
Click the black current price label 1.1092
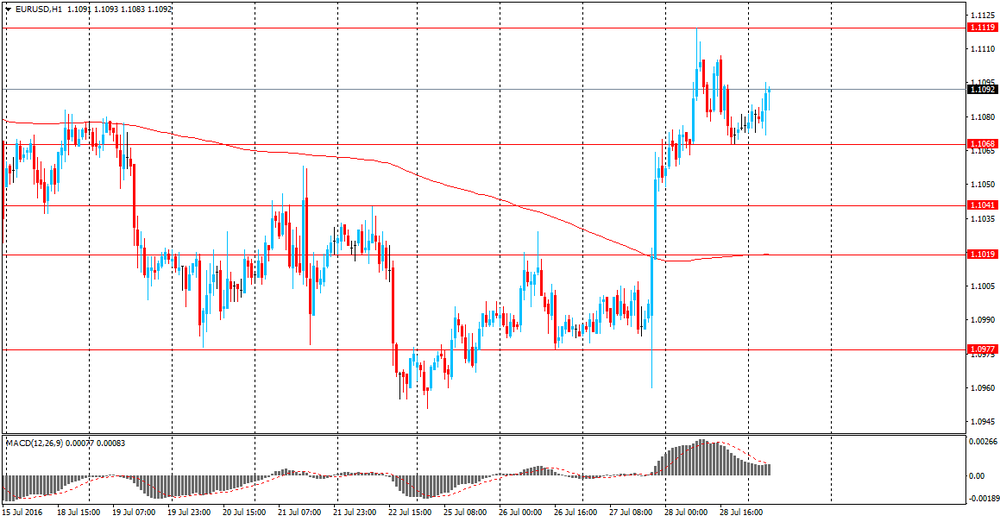(982, 90)
